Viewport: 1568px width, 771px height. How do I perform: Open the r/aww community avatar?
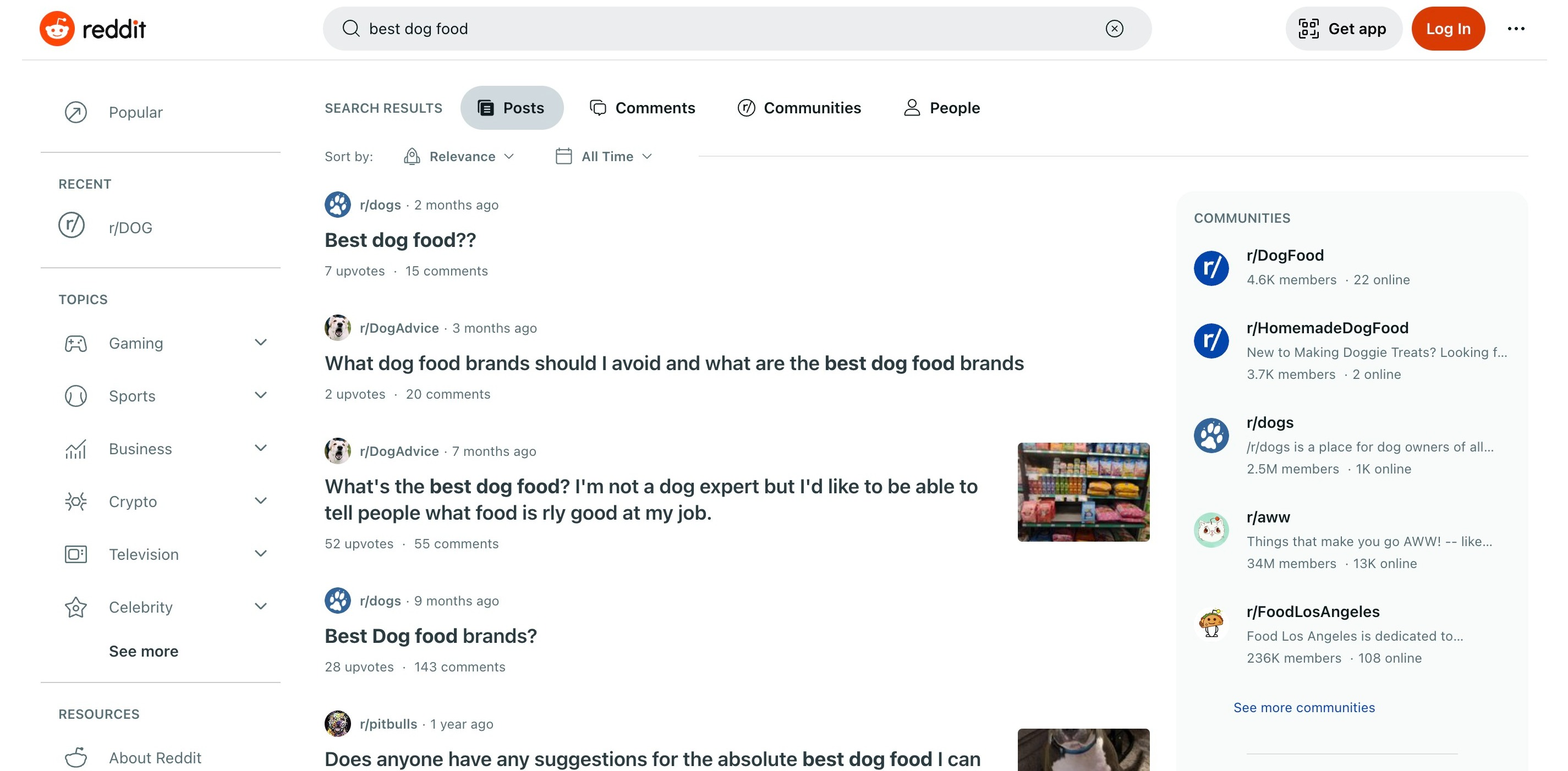pyautogui.click(x=1211, y=530)
